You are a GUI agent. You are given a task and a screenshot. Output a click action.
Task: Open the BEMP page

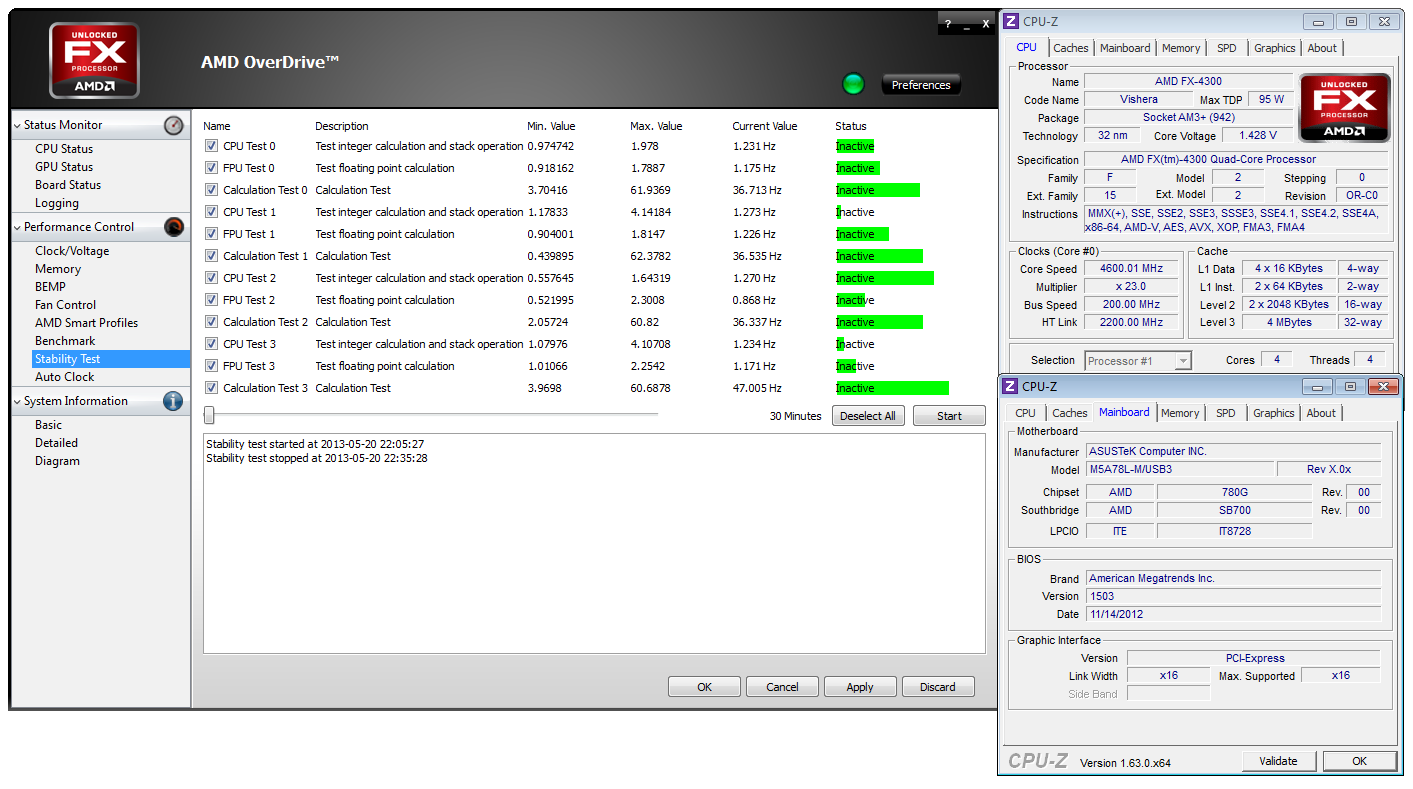click(50, 287)
